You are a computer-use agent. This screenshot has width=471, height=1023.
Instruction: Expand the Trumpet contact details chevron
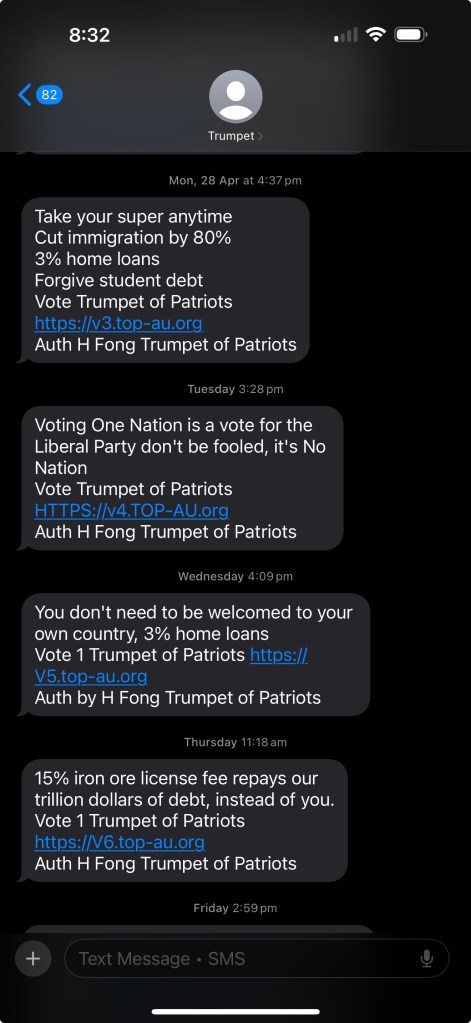tap(261, 136)
